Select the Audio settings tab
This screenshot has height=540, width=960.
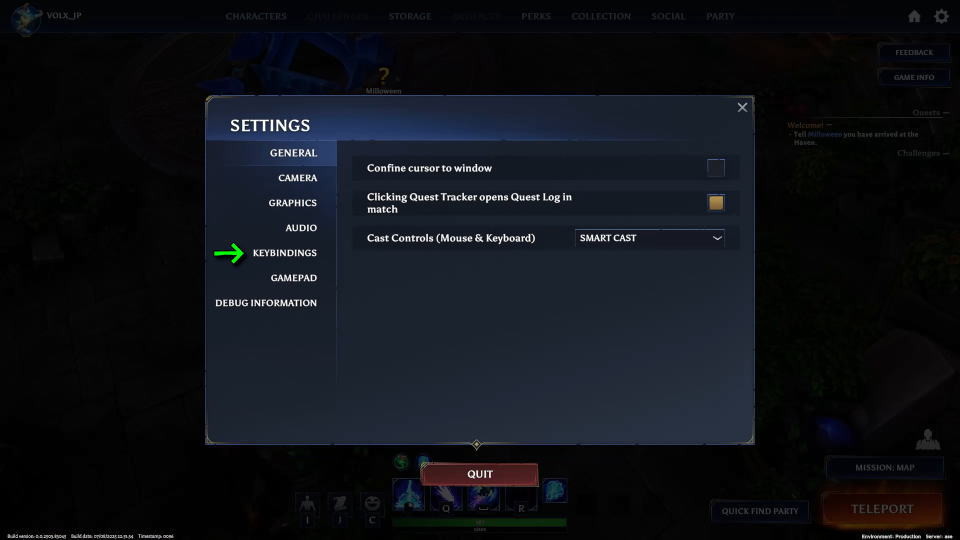[x=301, y=228]
